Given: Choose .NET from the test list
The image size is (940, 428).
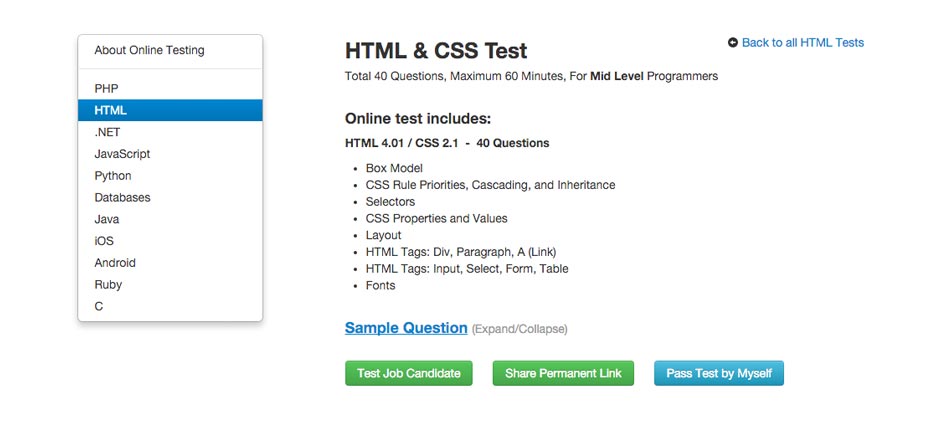Looking at the screenshot, I should (x=108, y=132).
